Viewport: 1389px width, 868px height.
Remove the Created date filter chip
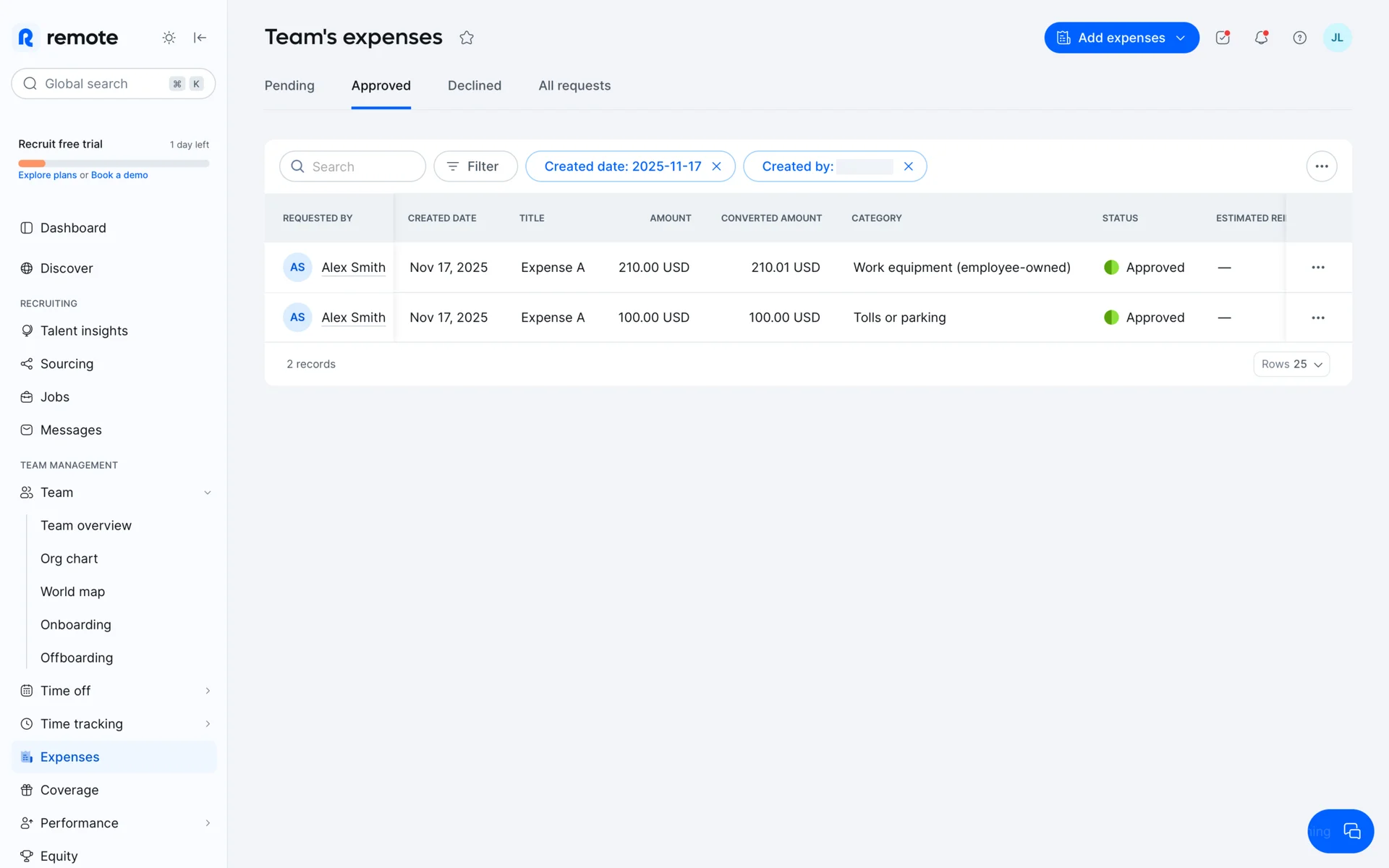716,166
